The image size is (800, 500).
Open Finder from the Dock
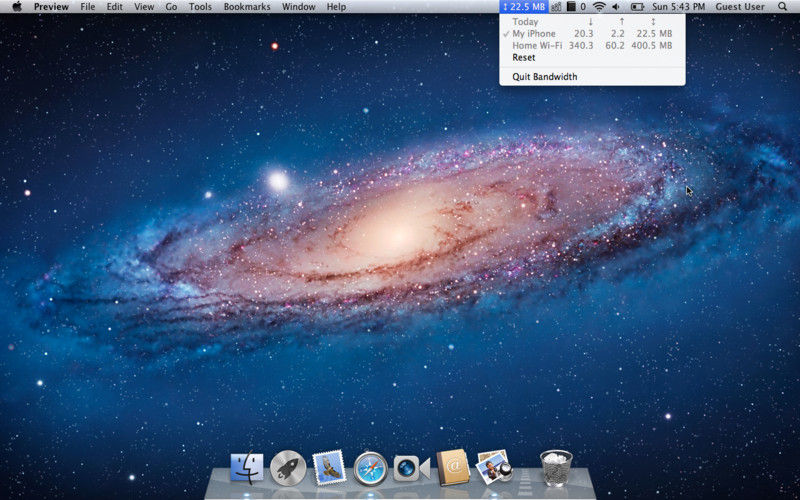[x=247, y=468]
